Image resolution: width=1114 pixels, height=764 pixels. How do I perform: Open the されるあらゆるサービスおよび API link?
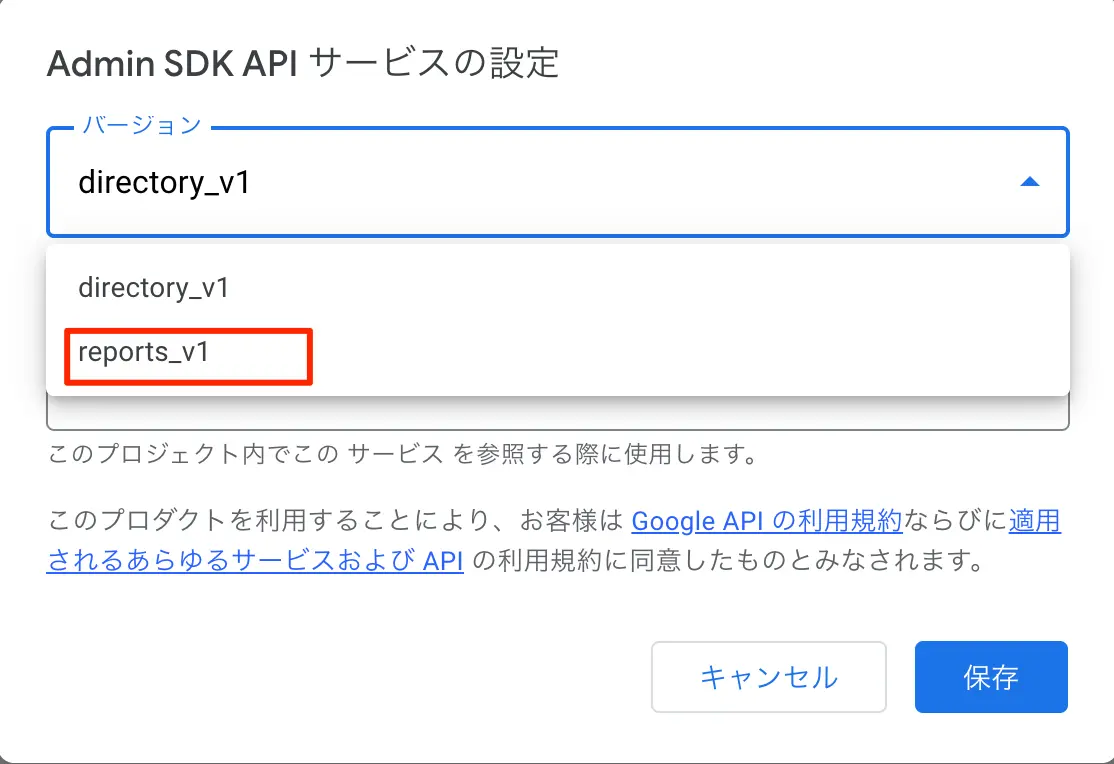pyautogui.click(x=255, y=561)
